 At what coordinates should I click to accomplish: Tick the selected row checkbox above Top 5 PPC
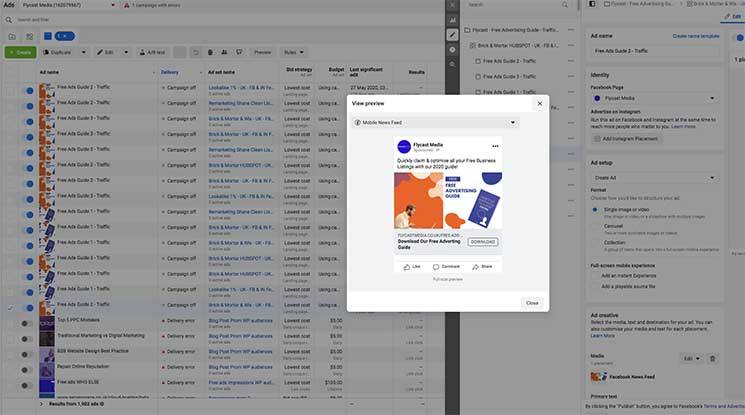point(10,308)
